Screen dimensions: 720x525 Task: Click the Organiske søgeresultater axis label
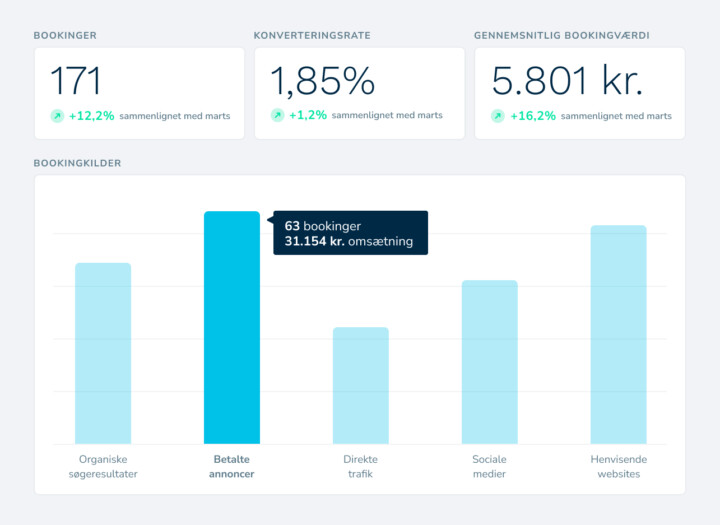click(x=103, y=466)
